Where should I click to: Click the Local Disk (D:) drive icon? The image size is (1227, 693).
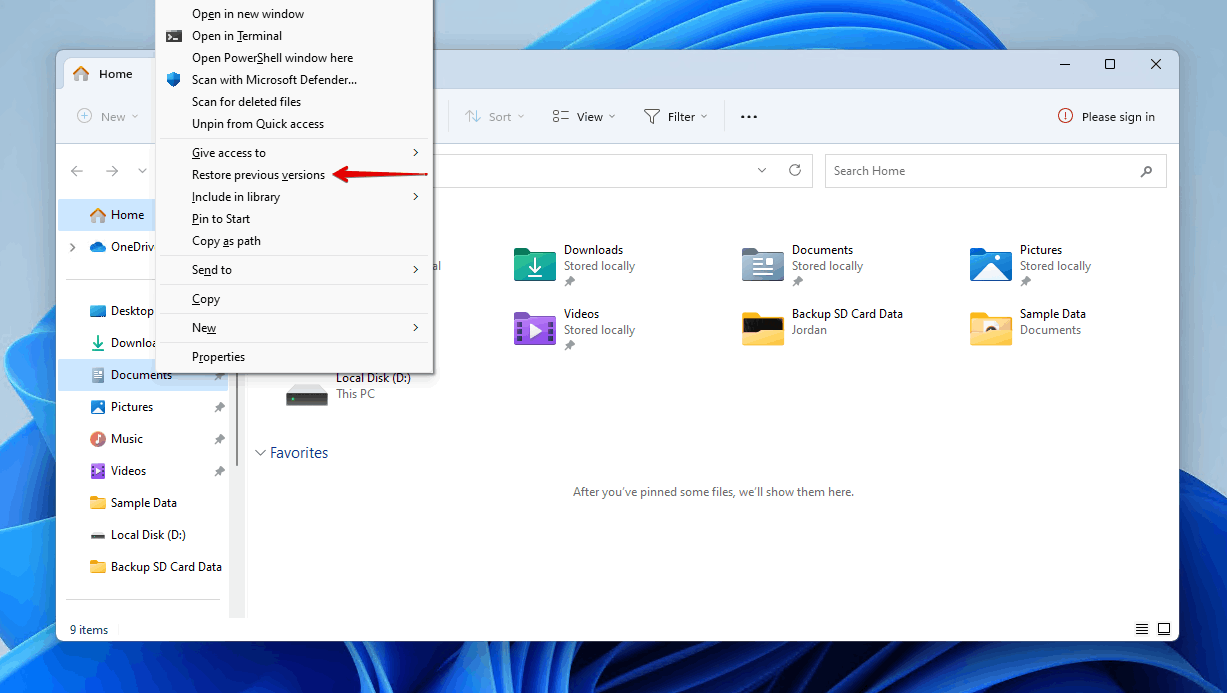[307, 393]
